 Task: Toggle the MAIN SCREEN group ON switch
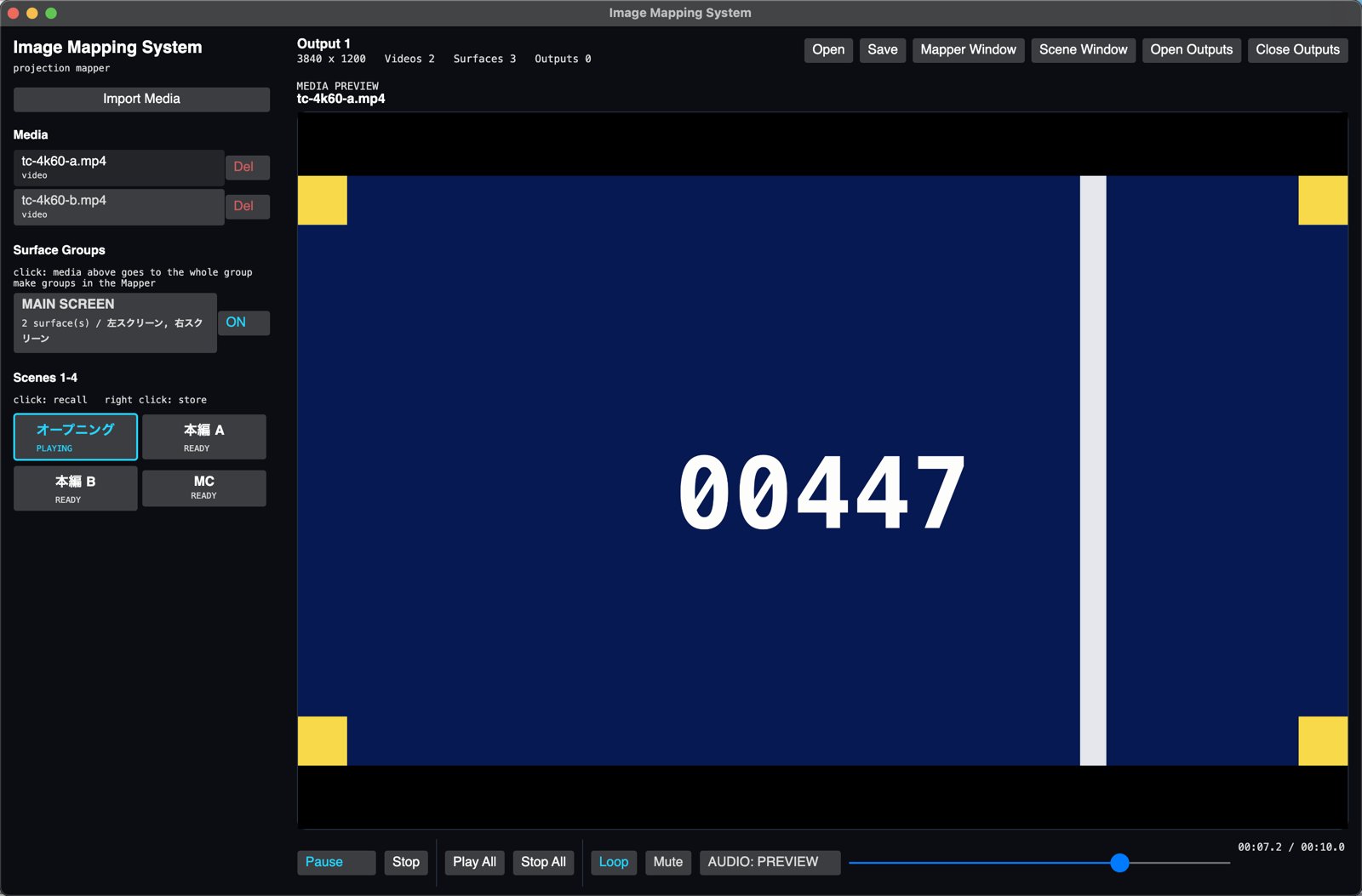click(243, 322)
